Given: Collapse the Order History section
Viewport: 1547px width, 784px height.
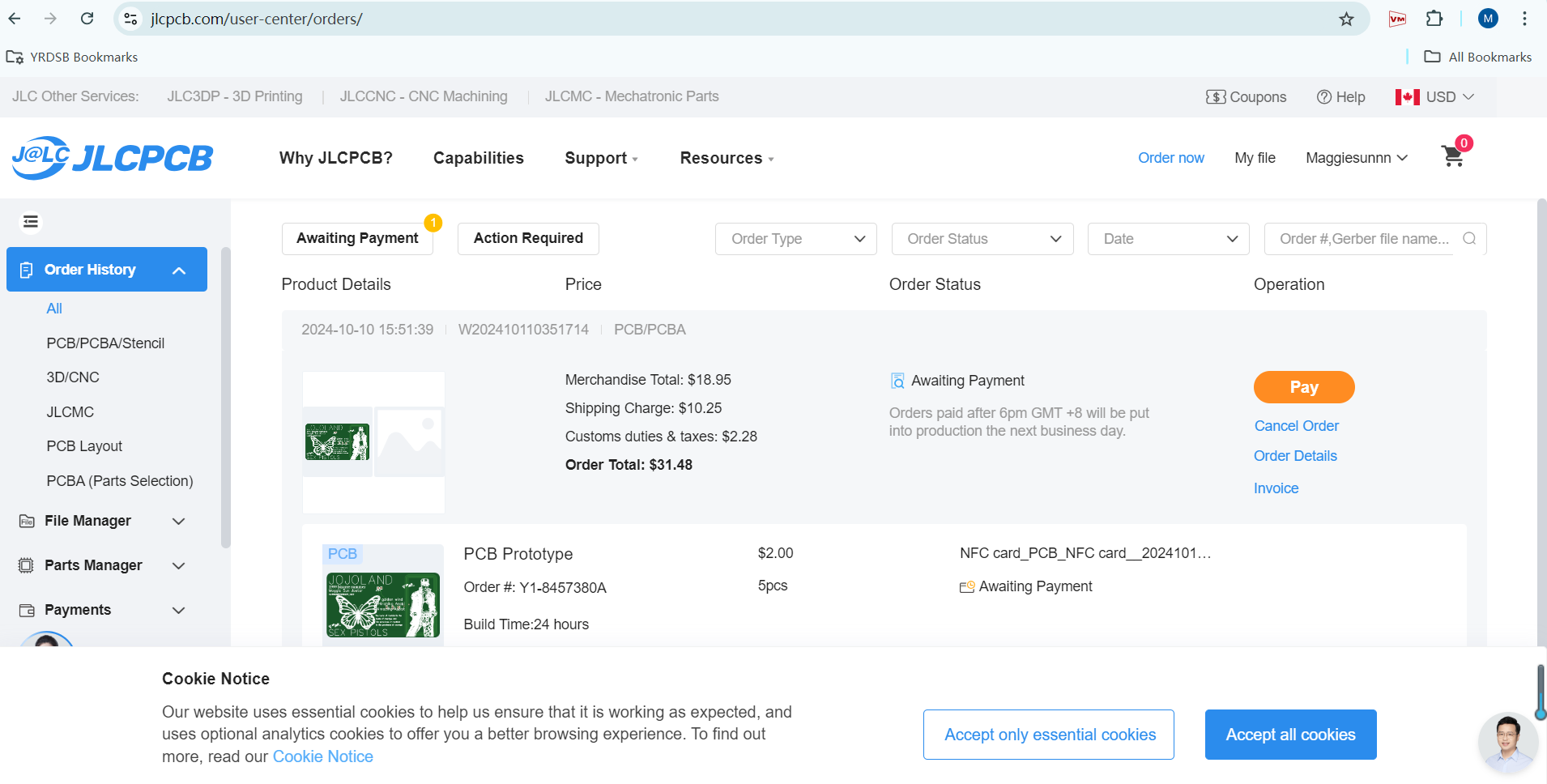Looking at the screenshot, I should (107, 270).
